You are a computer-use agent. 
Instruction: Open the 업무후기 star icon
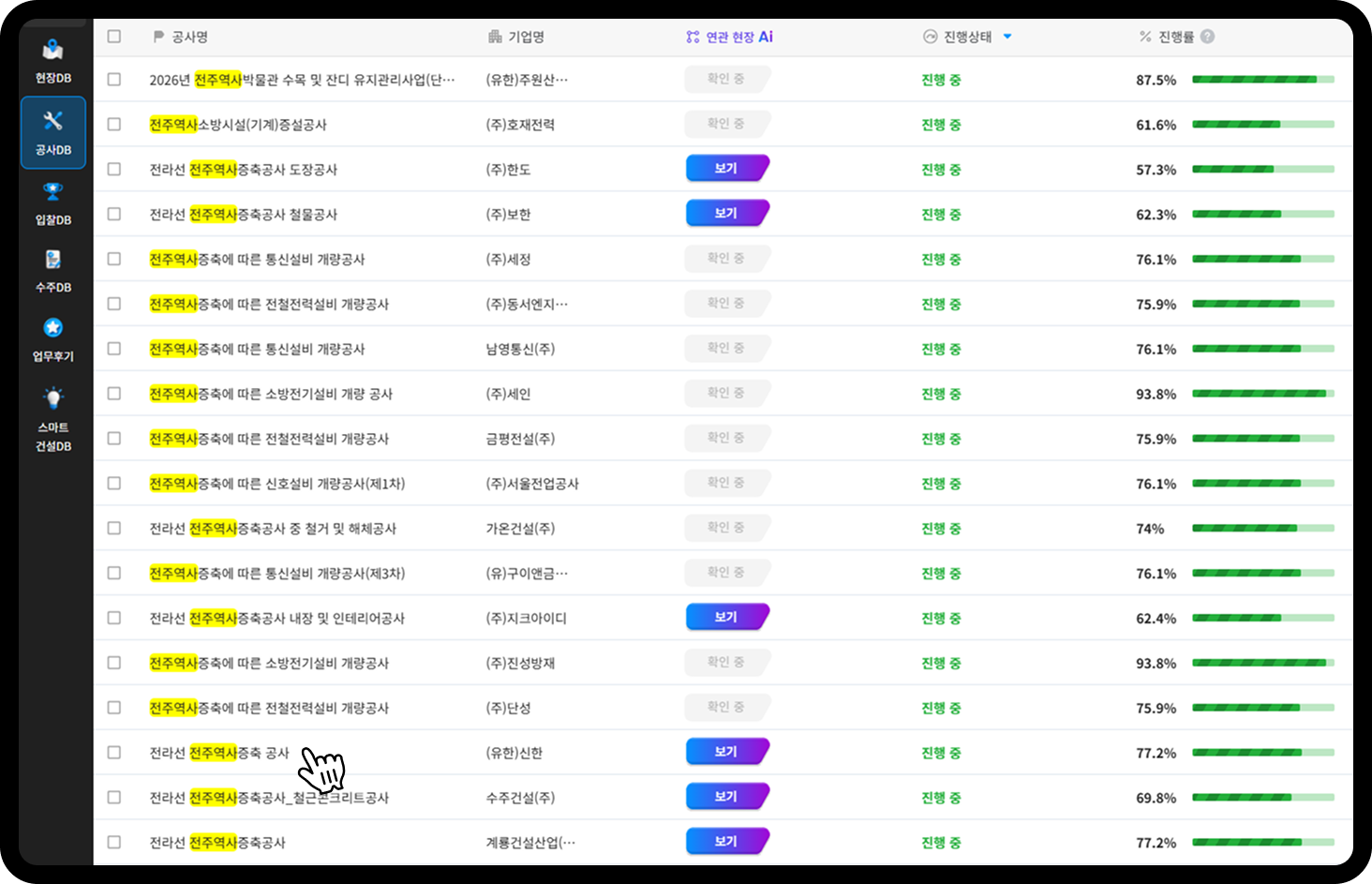click(x=53, y=327)
